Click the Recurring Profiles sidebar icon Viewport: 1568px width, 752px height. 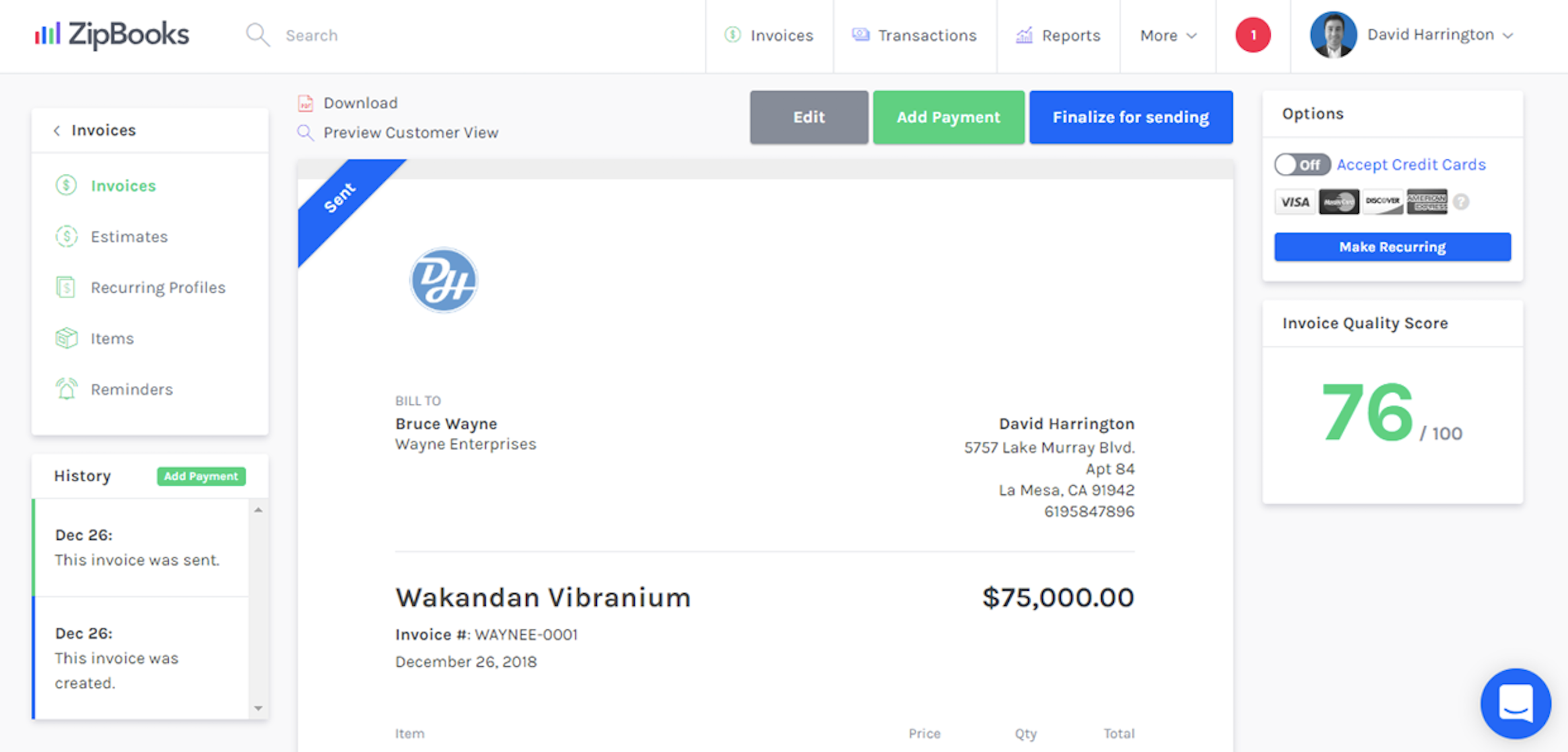point(66,287)
